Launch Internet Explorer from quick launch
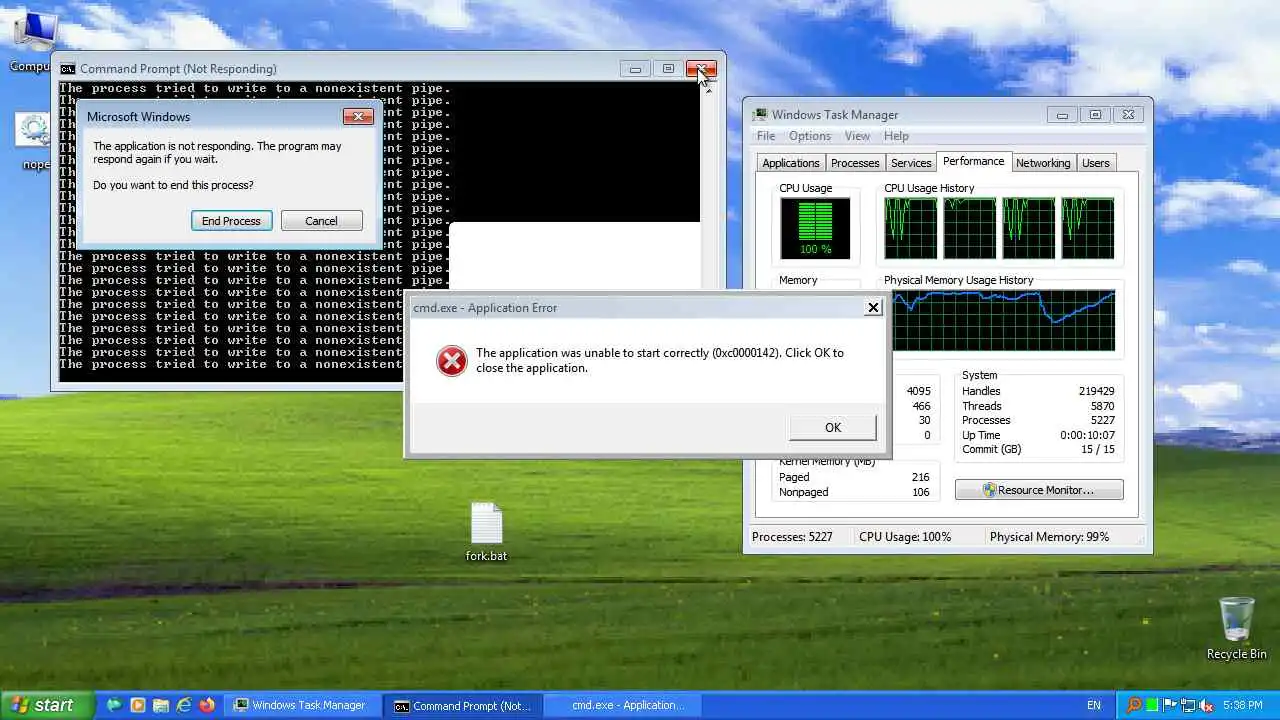The height and width of the screenshot is (720, 1280). (183, 705)
